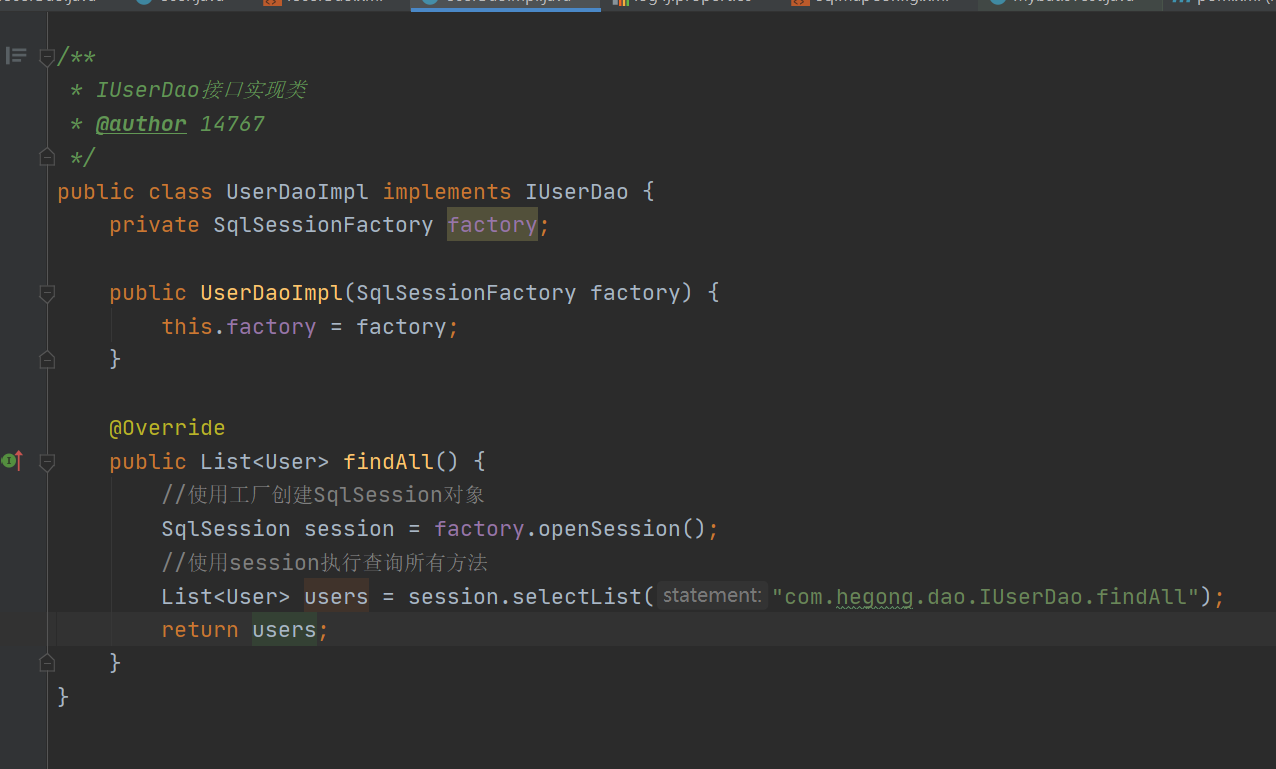Click the comment about creating SqlSession object
The image size is (1276, 769).
[323, 495]
